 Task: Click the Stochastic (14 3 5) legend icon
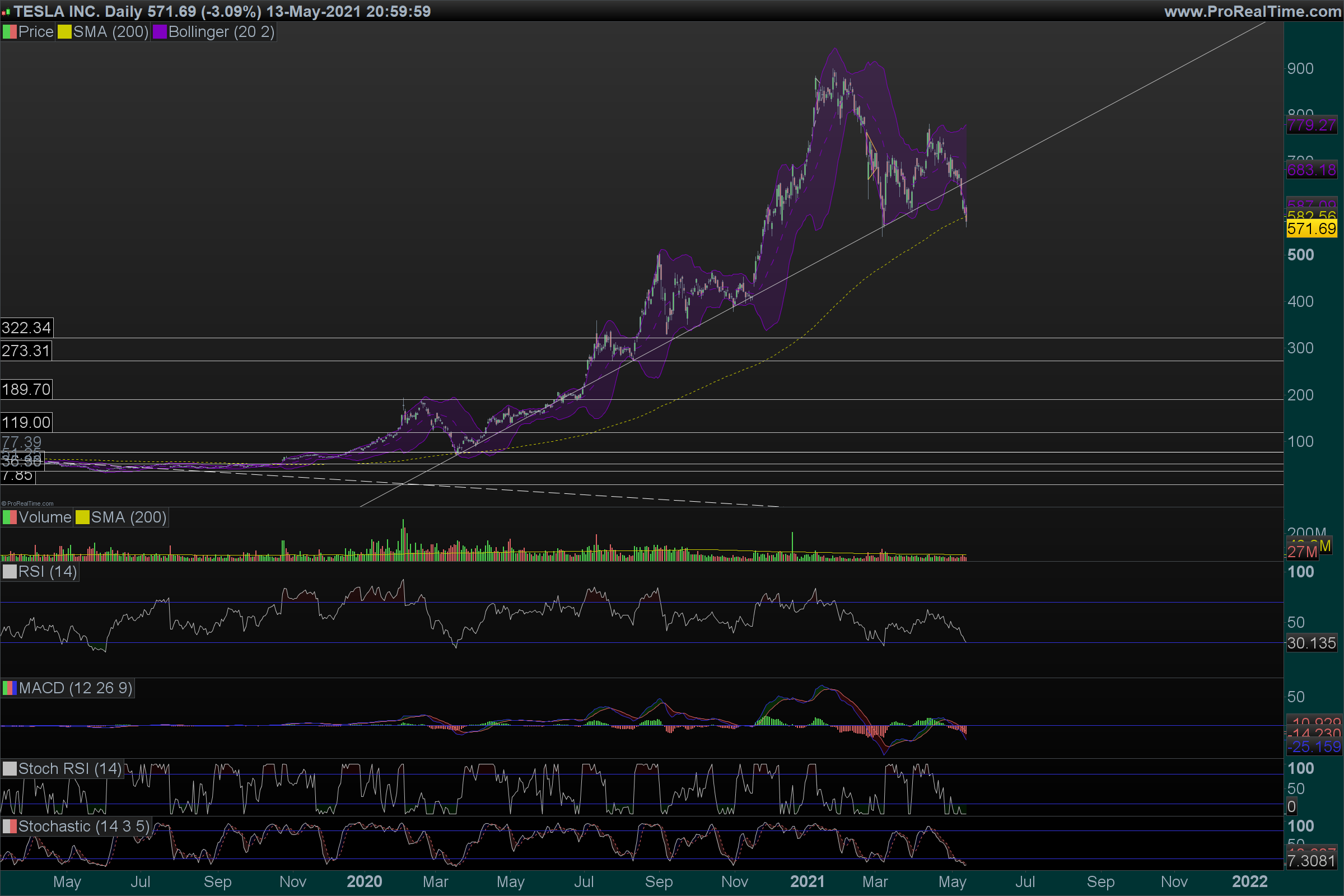[x=10, y=827]
